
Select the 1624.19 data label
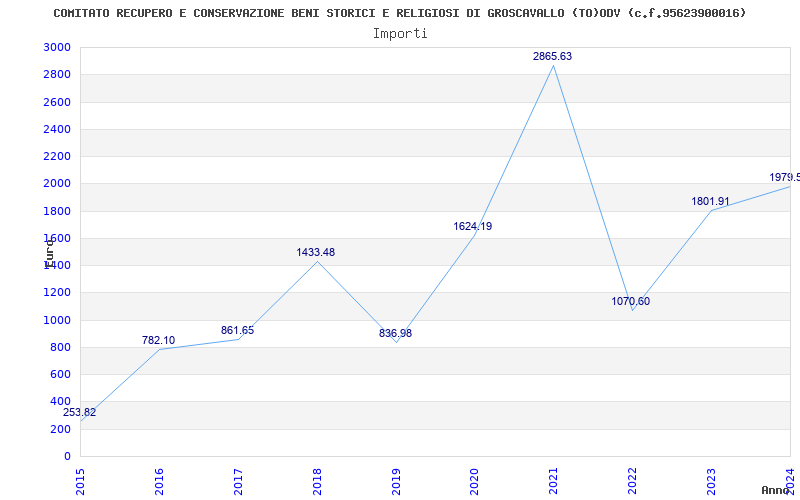click(473, 227)
